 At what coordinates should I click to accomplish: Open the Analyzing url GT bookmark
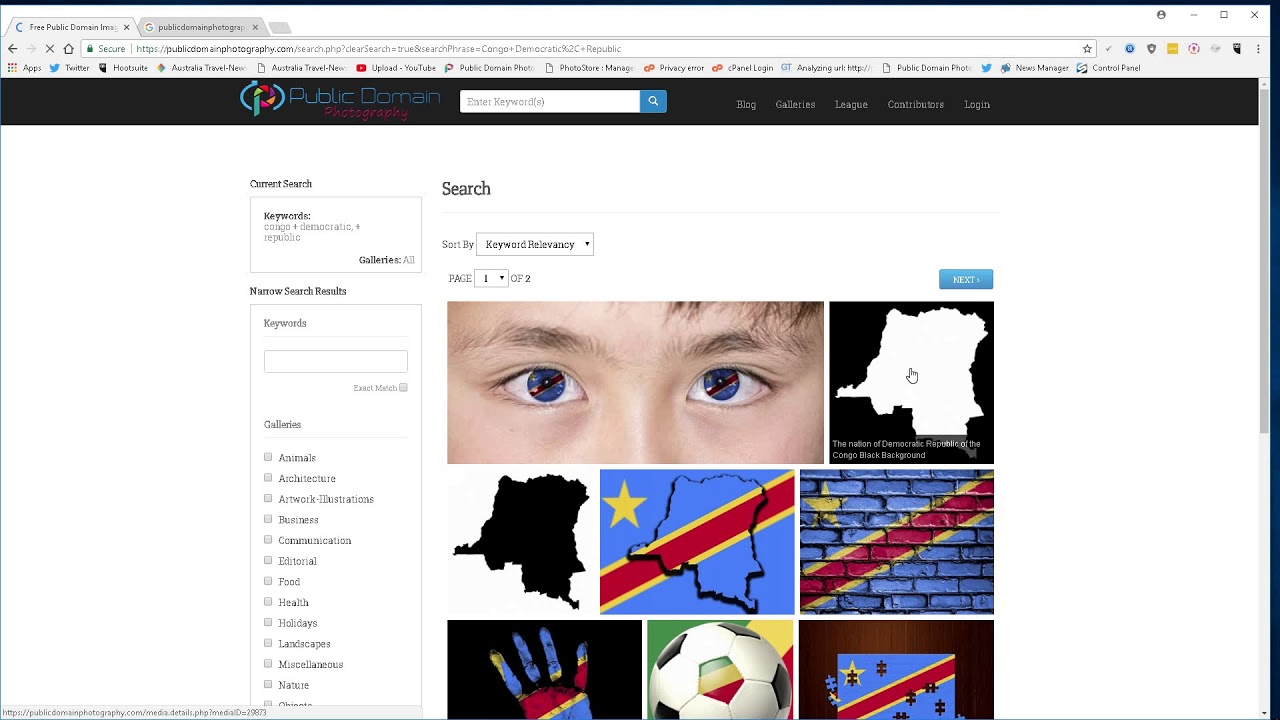click(826, 68)
